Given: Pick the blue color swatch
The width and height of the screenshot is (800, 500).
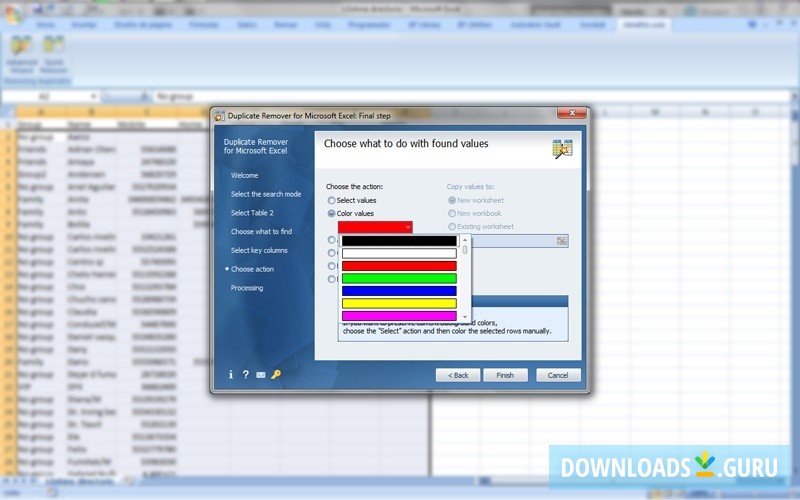Looking at the screenshot, I should click(399, 291).
